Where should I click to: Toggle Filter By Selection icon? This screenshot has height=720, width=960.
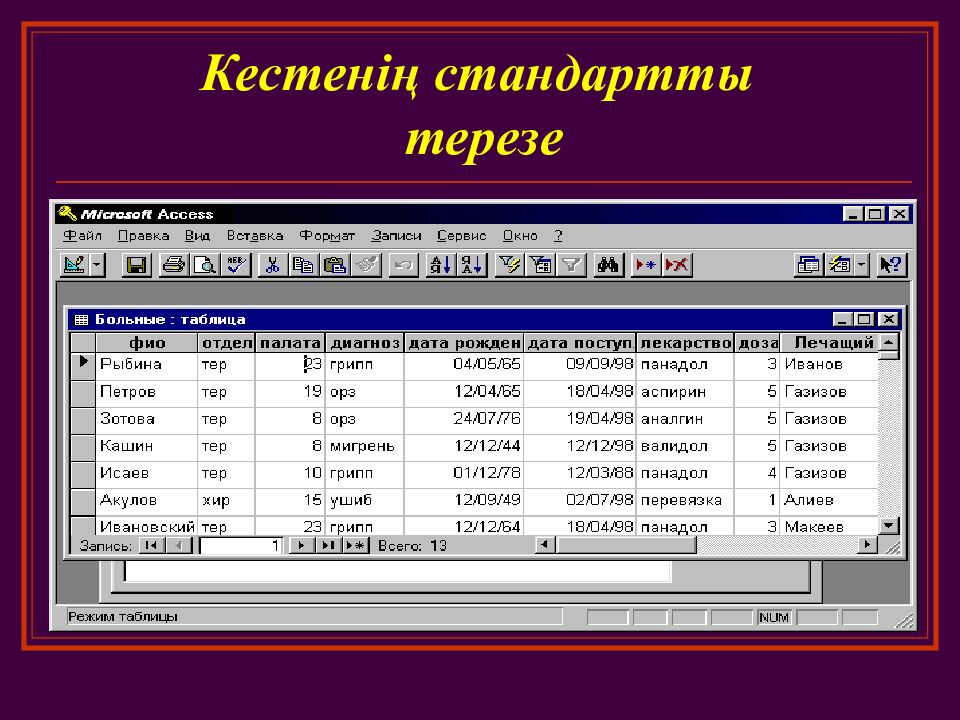[509, 265]
